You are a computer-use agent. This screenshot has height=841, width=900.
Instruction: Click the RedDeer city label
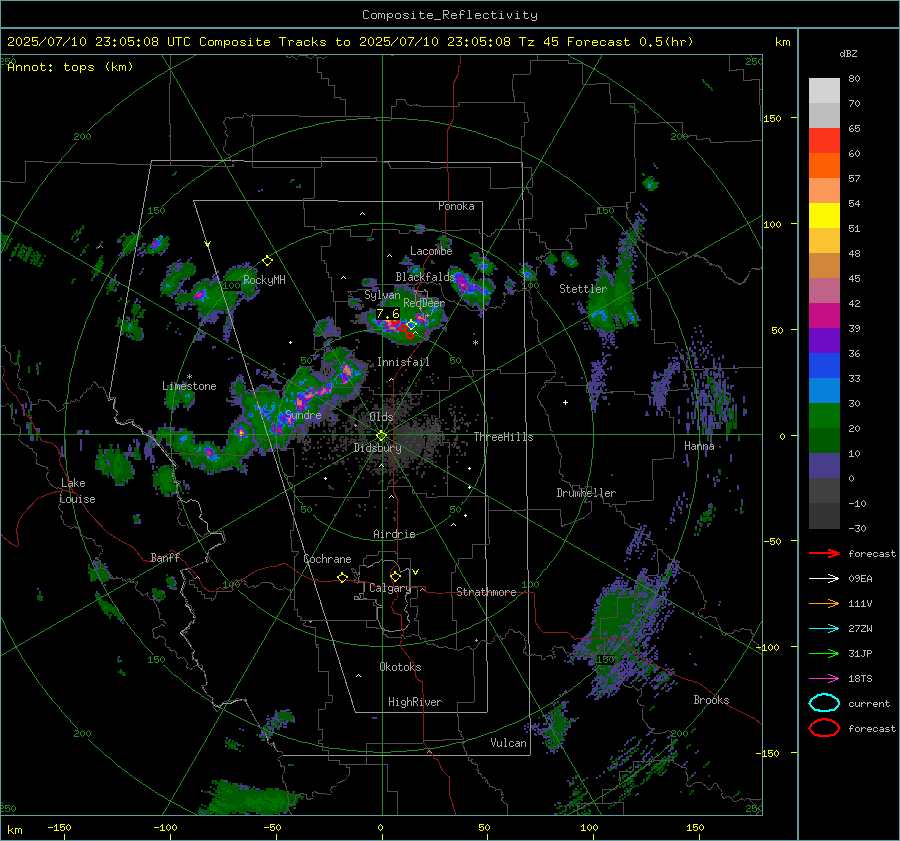click(x=424, y=303)
